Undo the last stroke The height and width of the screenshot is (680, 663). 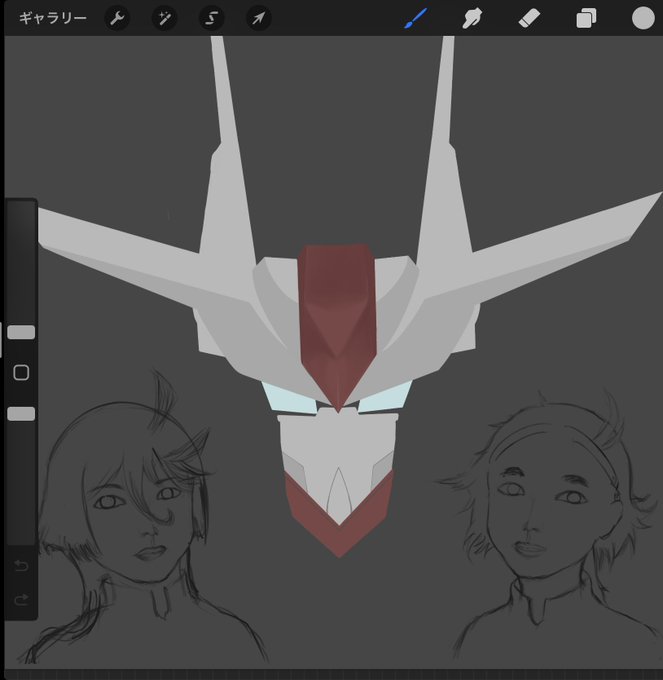click(21, 565)
